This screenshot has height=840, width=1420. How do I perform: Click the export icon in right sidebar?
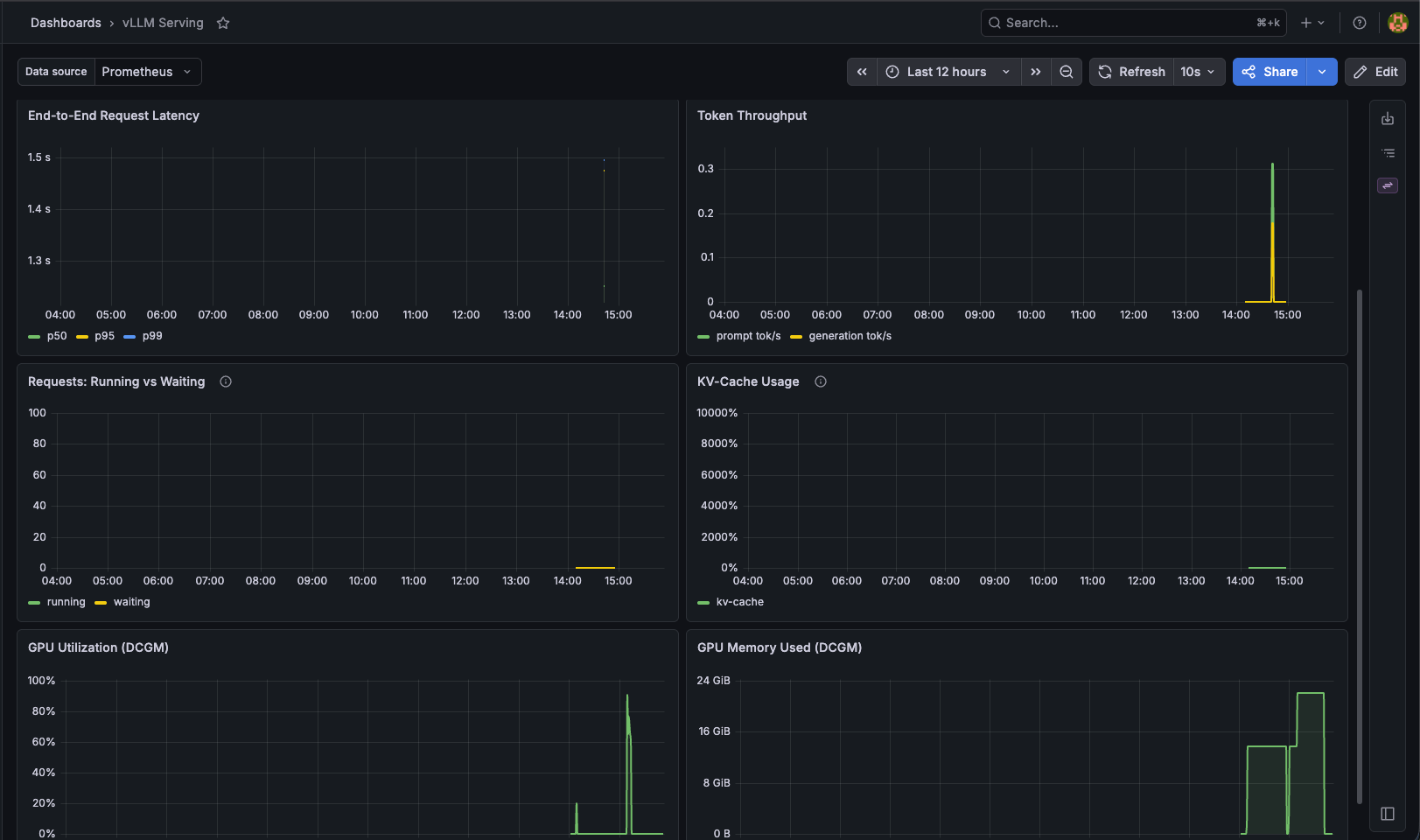click(1388, 119)
